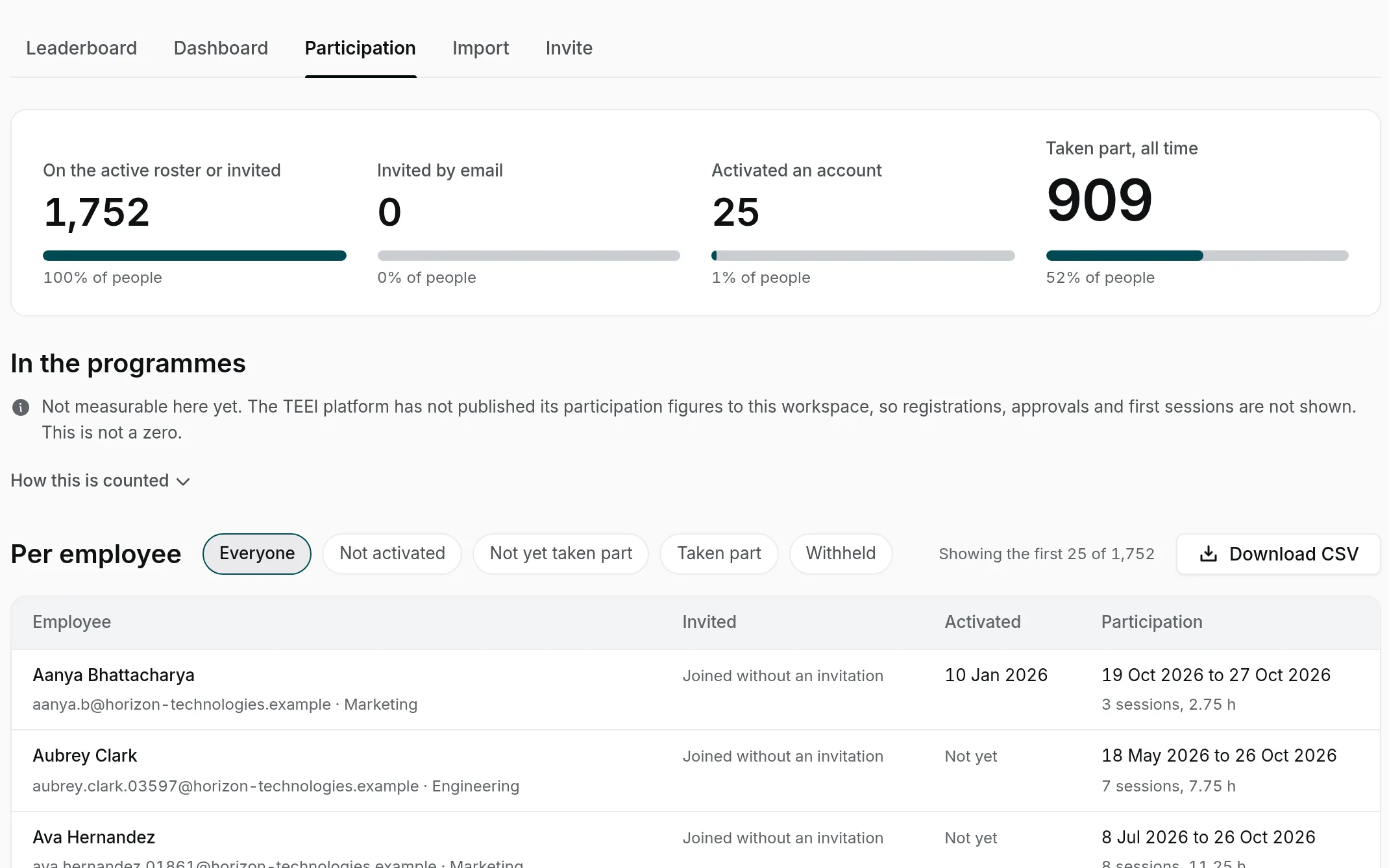1389x868 pixels.
Task: Click Aanya's Joined without an invitation text
Action: [x=783, y=676]
